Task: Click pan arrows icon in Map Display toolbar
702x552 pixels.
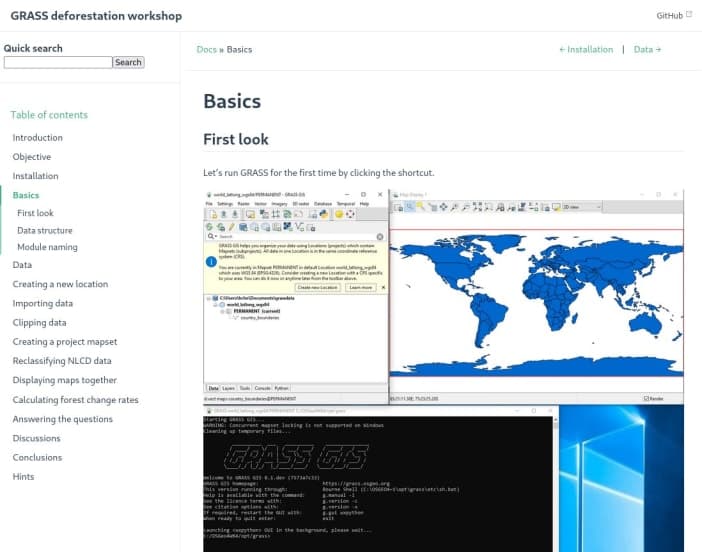Action: (443, 207)
